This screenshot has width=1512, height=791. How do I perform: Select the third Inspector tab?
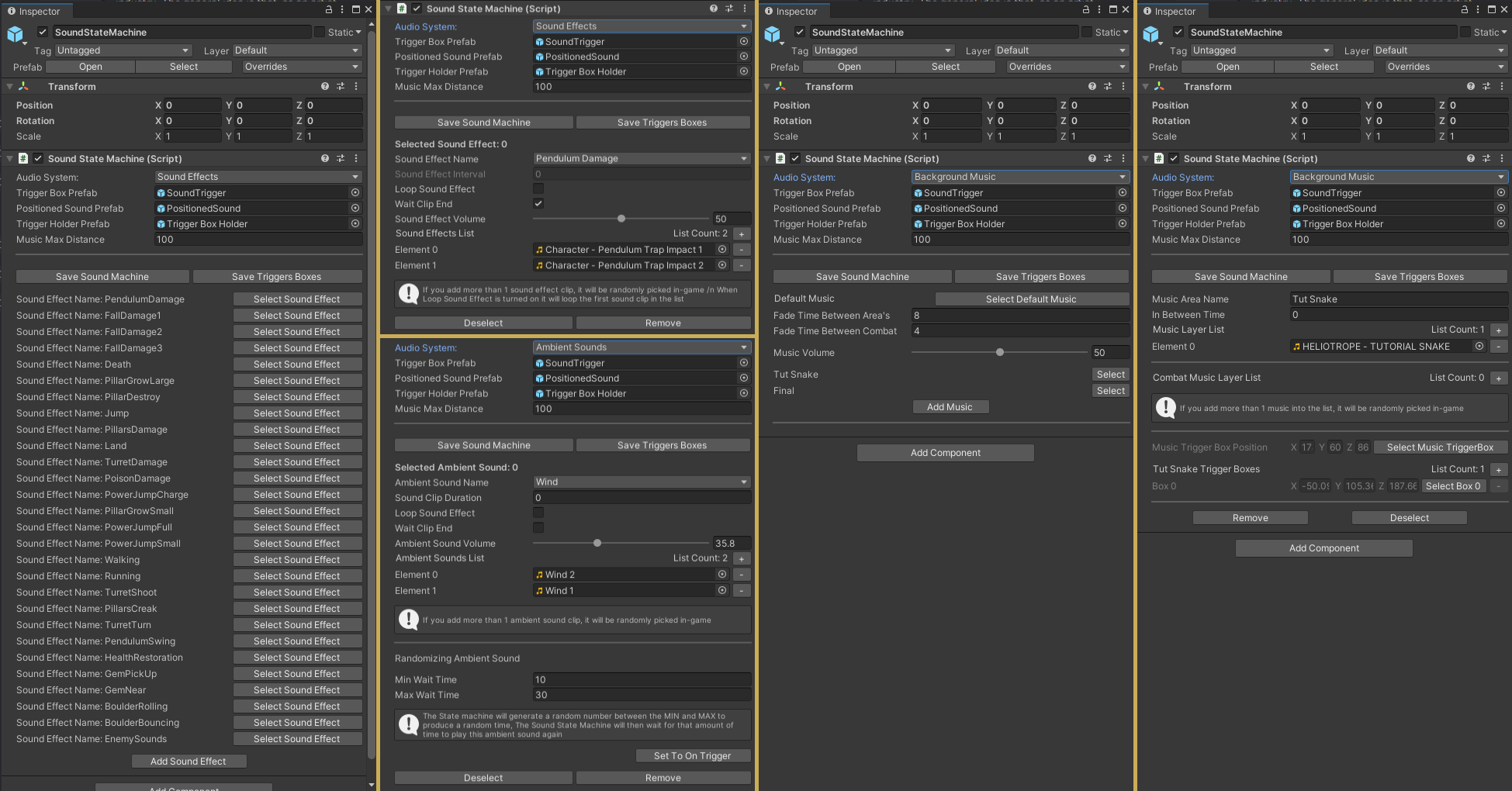pyautogui.click(x=791, y=11)
